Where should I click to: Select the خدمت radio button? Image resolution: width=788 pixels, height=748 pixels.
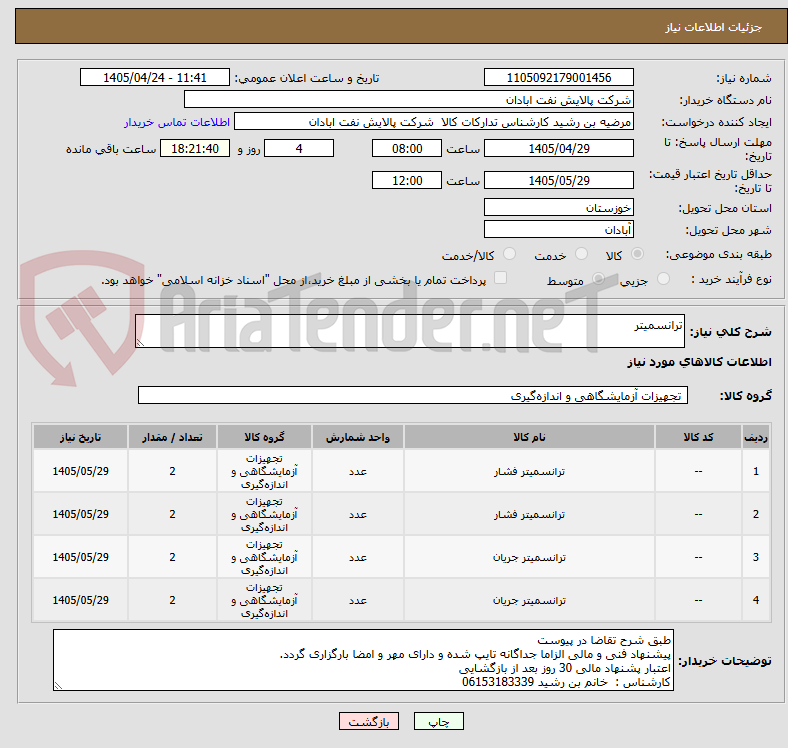pyautogui.click(x=581, y=254)
